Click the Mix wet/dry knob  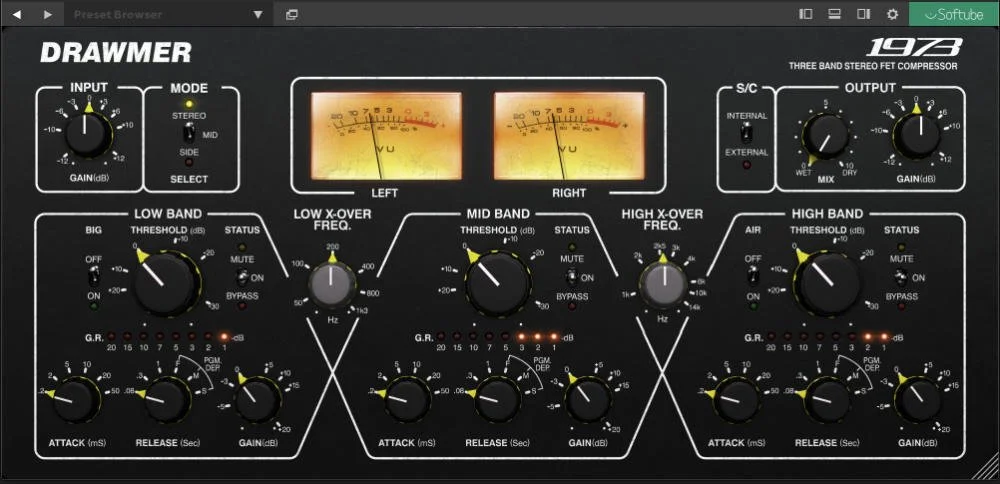[x=825, y=136]
